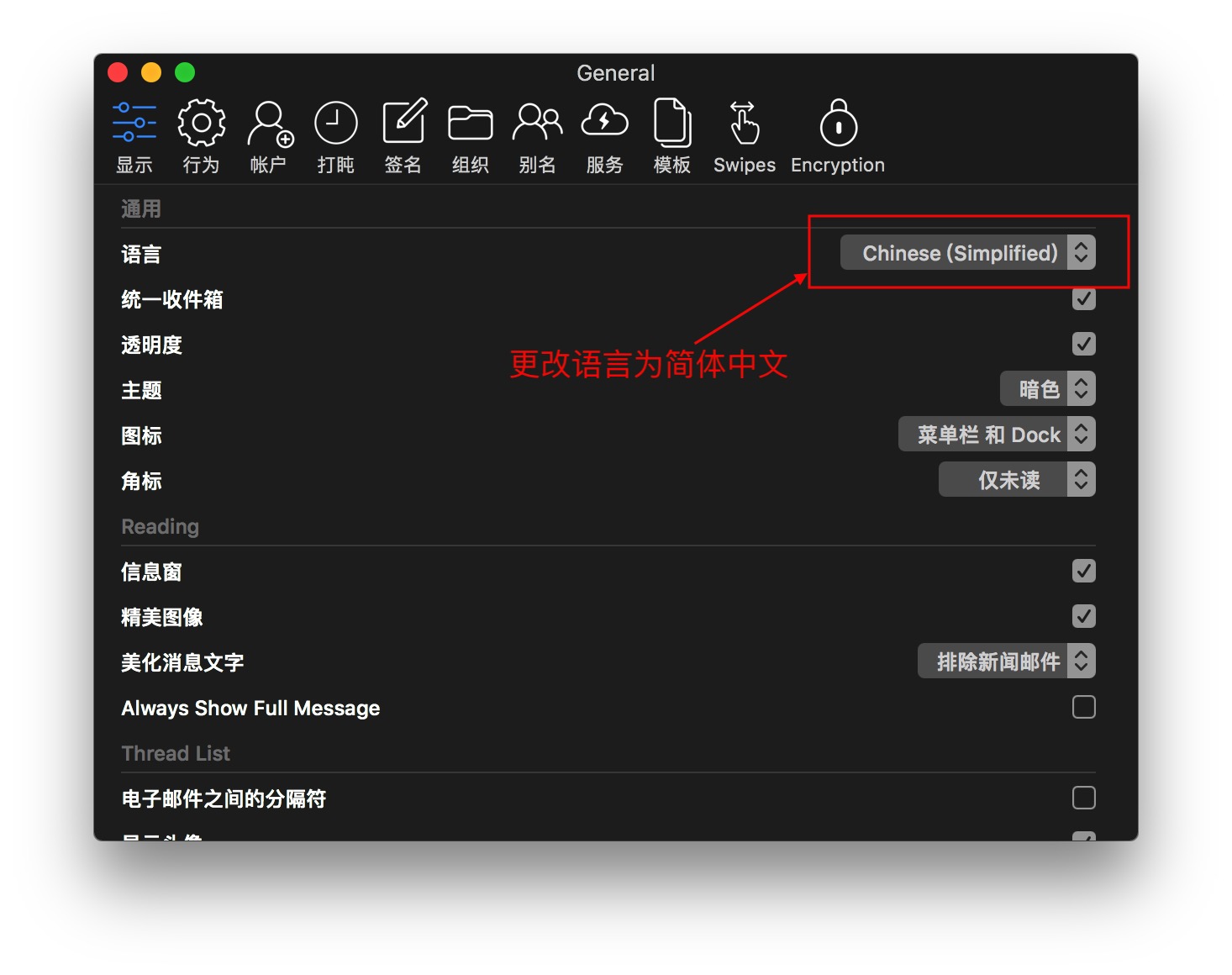Open the 帐户 accounts tab
The image size is (1232, 975).
[x=269, y=137]
